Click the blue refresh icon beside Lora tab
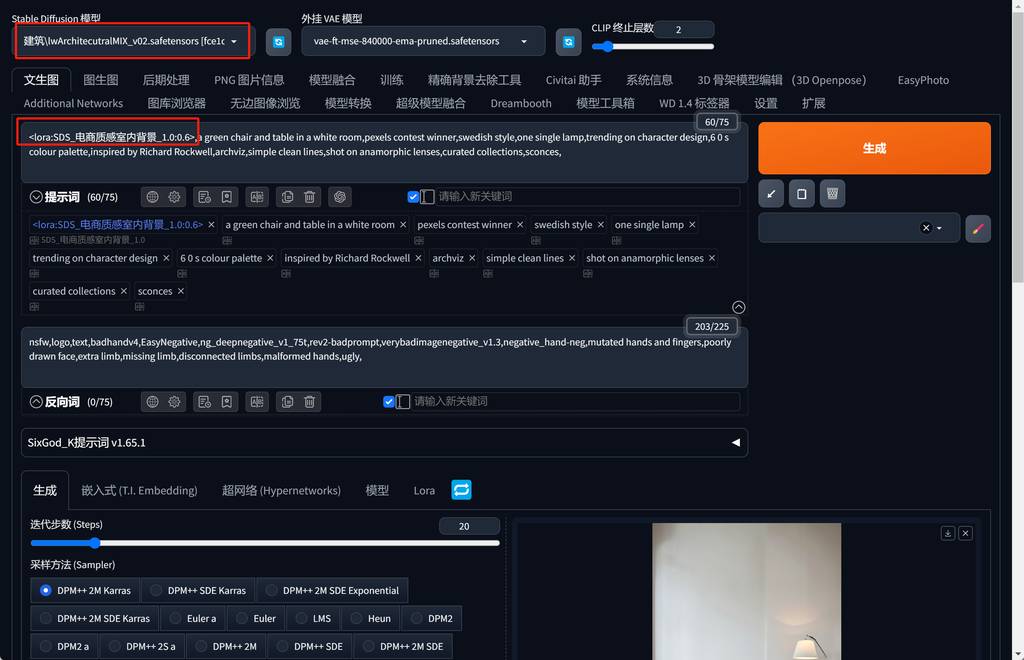Viewport: 1024px width, 660px height. (x=461, y=490)
